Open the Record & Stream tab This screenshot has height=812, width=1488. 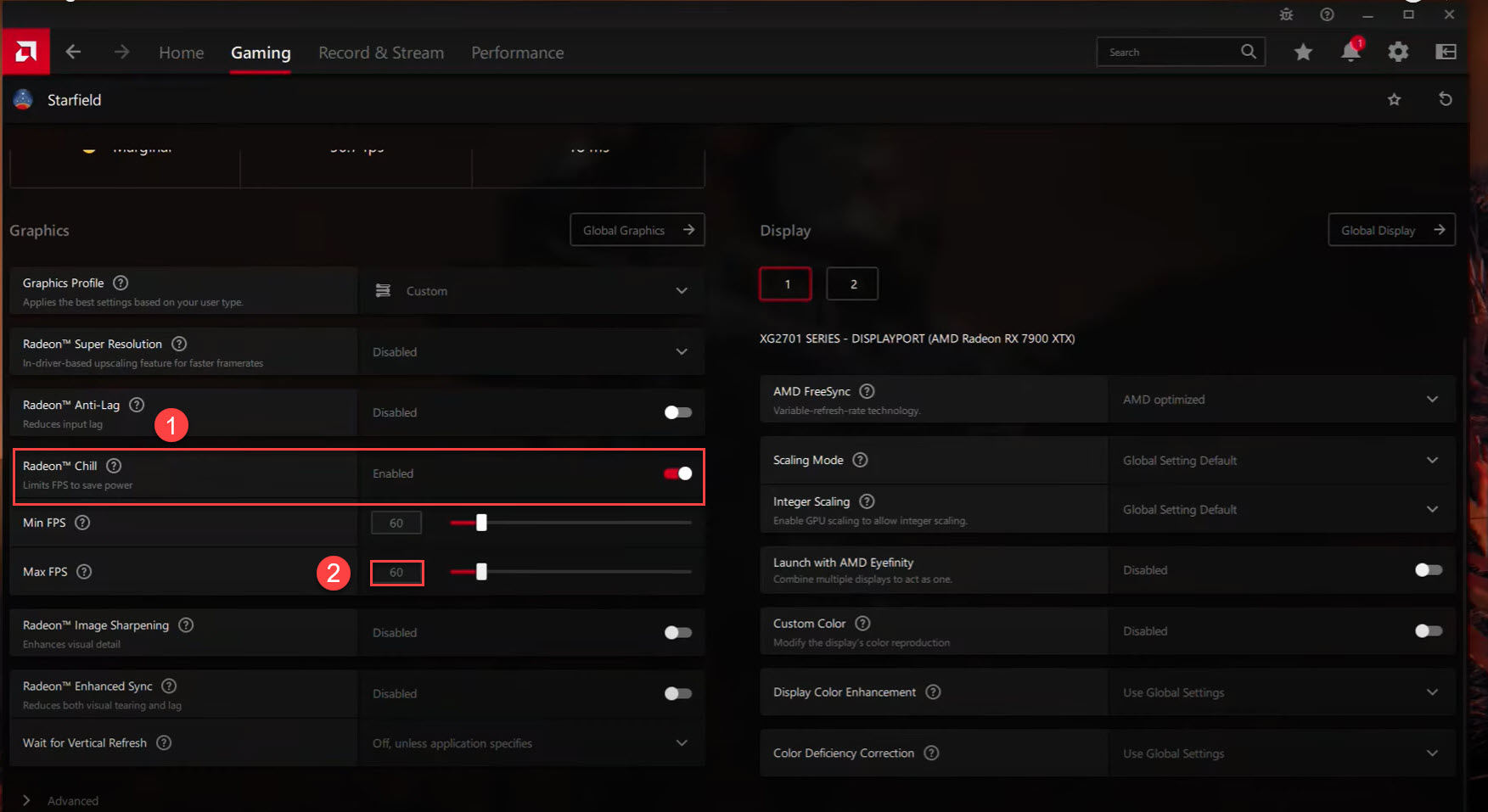click(381, 53)
